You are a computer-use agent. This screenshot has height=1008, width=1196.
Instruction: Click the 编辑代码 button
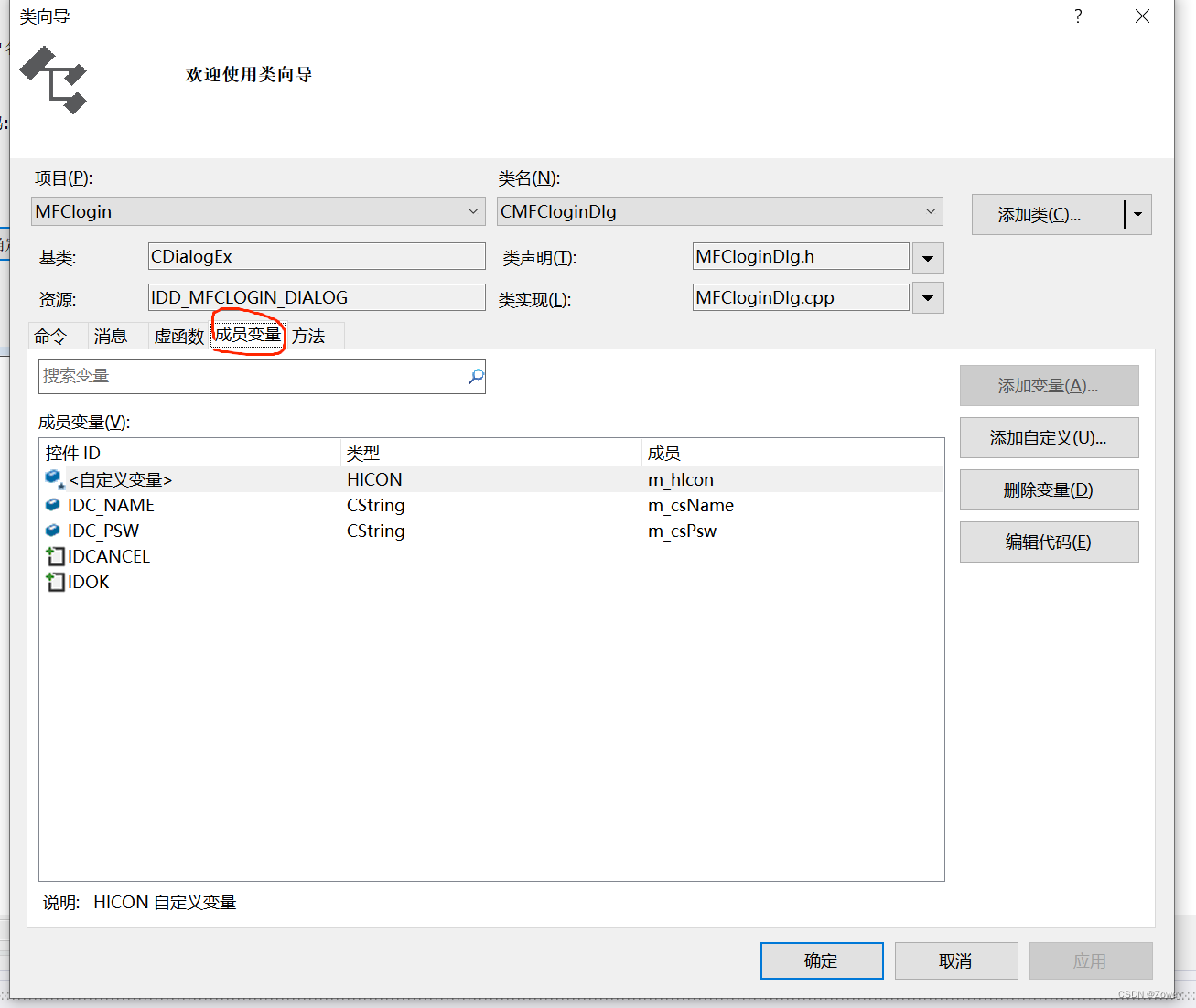(1049, 542)
